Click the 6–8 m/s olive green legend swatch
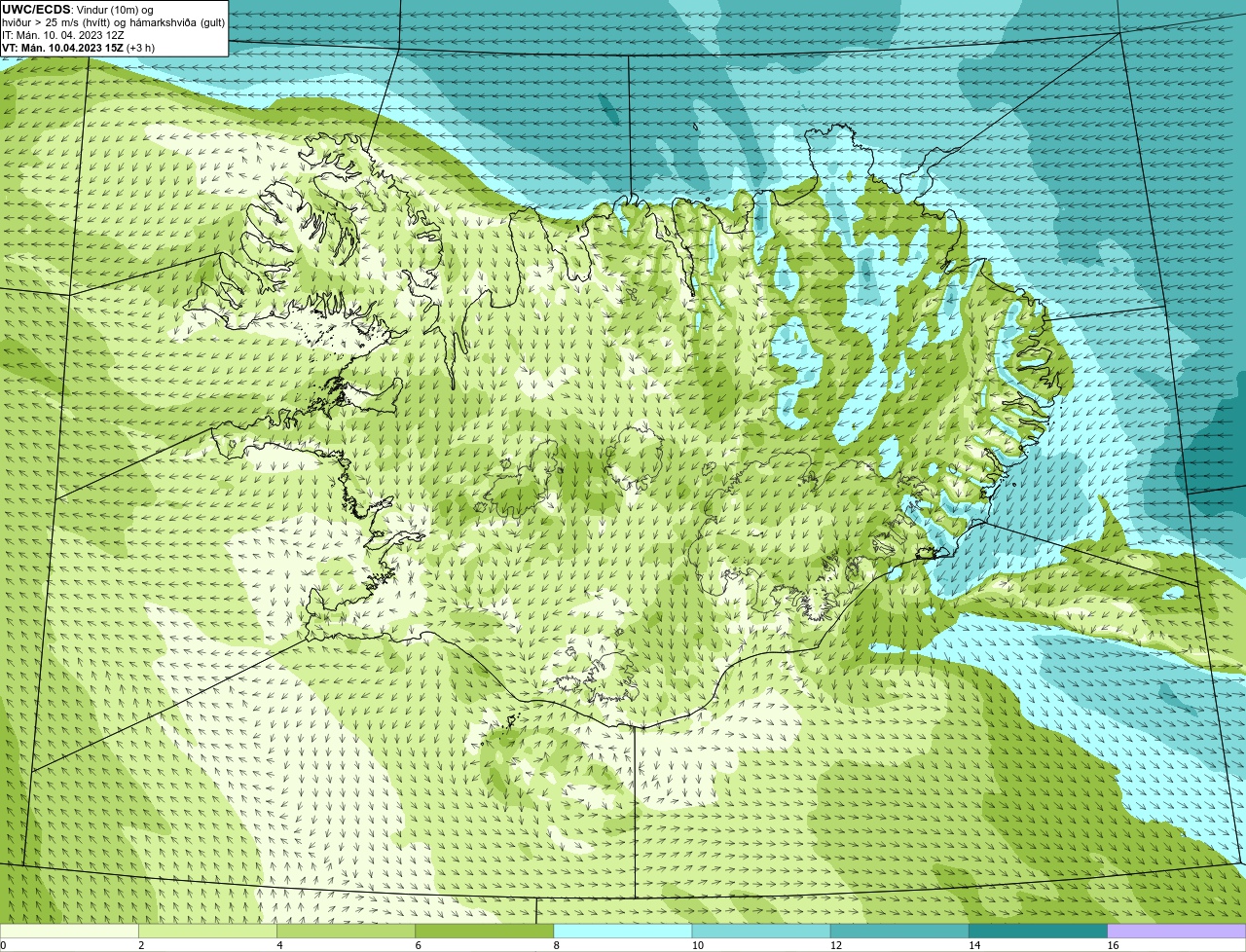 point(485,932)
